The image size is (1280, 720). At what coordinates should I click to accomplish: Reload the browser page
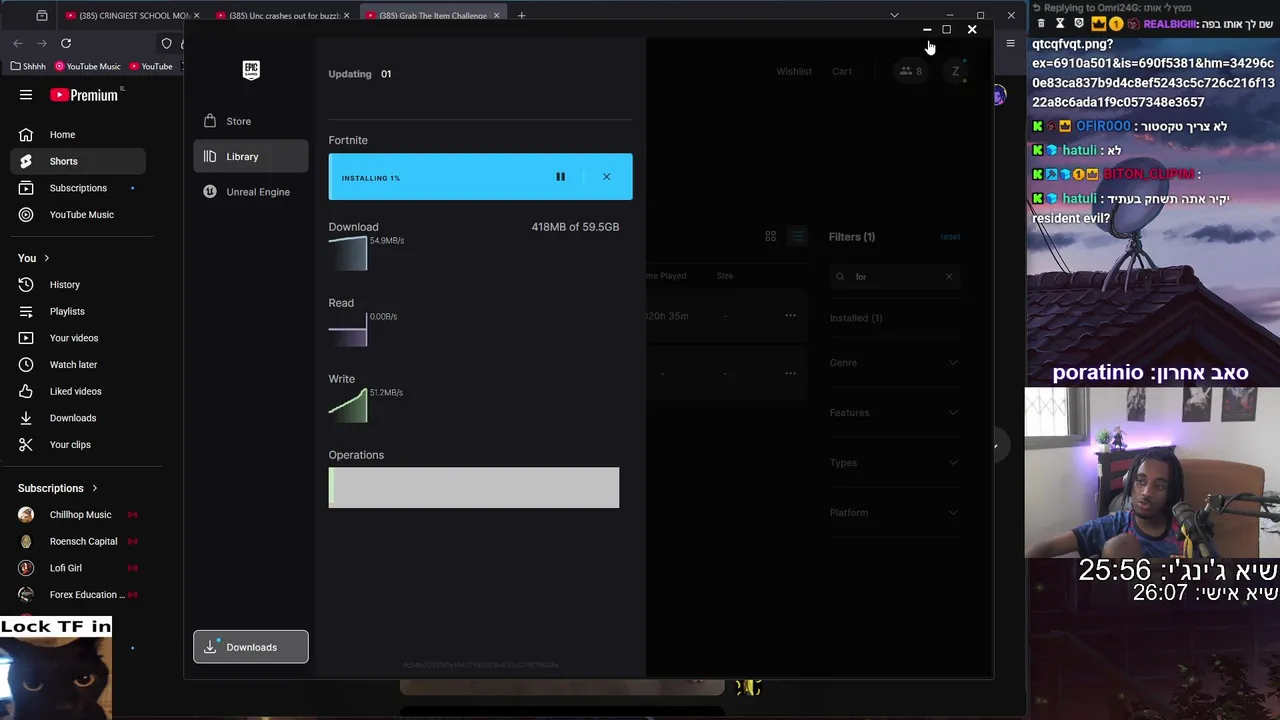point(66,43)
